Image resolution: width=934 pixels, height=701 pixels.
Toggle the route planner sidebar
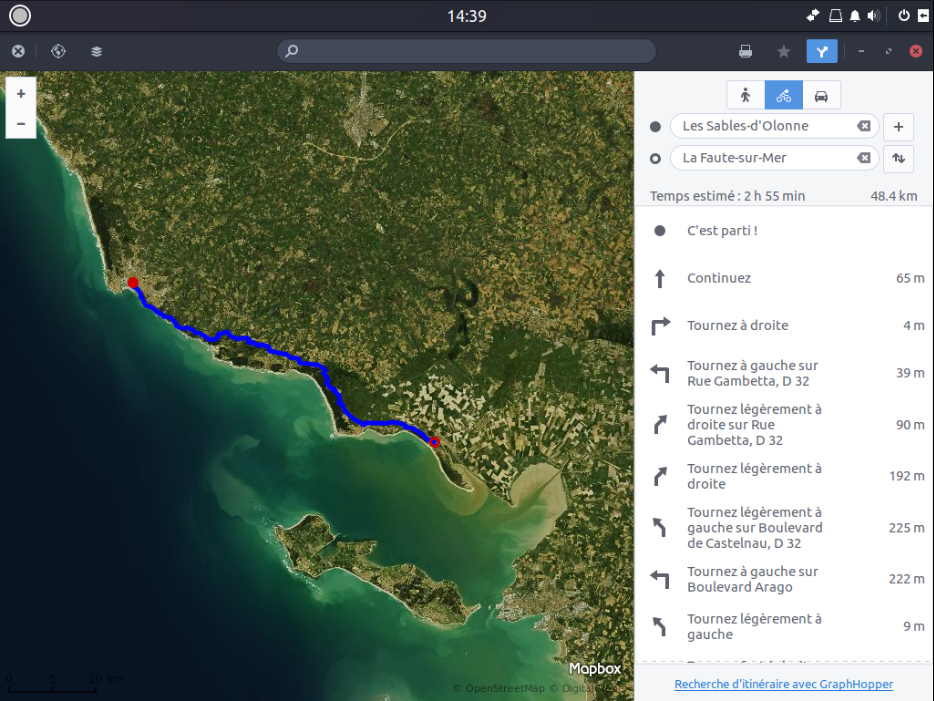(x=821, y=51)
